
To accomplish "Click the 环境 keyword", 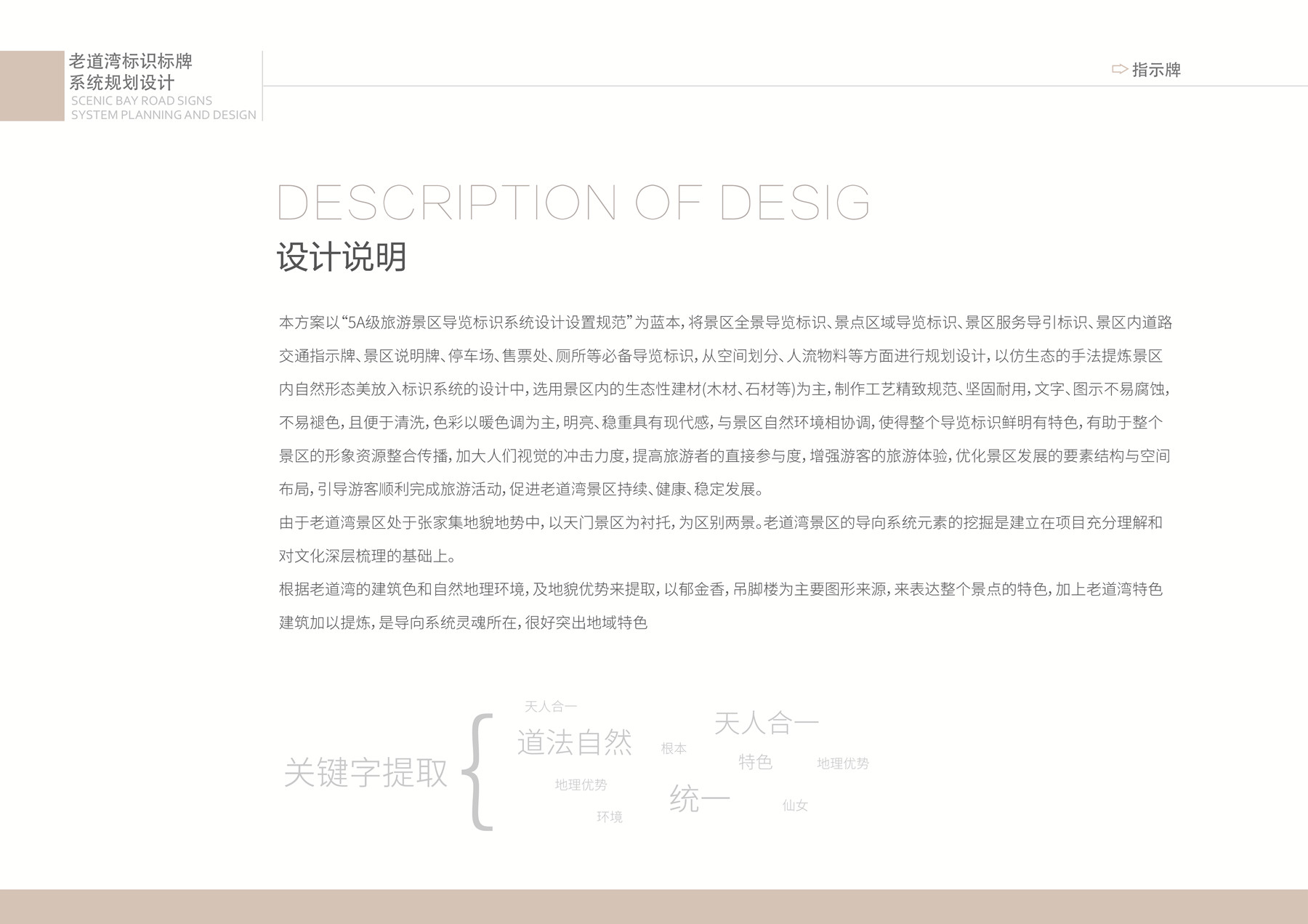I will [610, 817].
